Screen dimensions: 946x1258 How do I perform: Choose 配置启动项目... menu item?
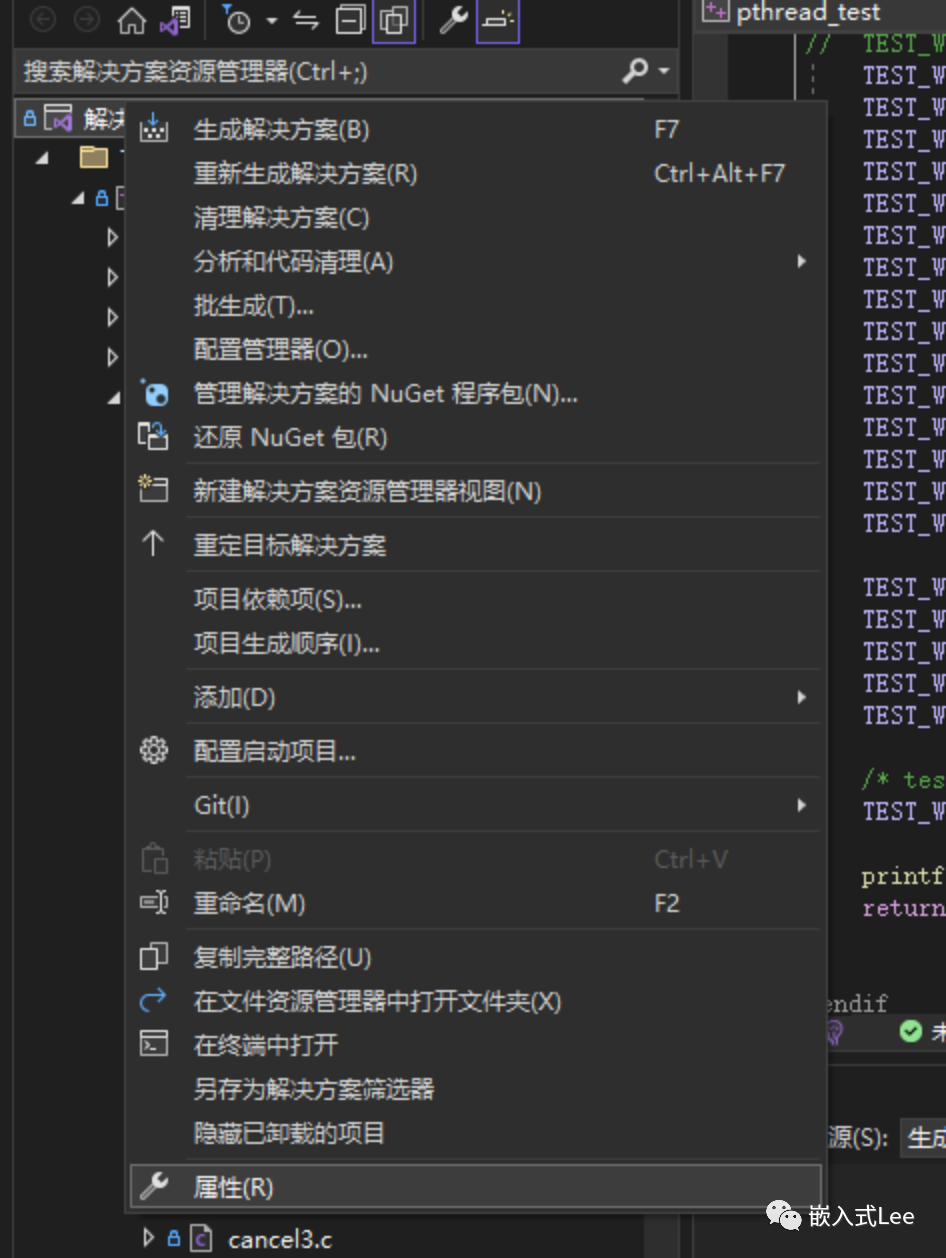click(475, 750)
